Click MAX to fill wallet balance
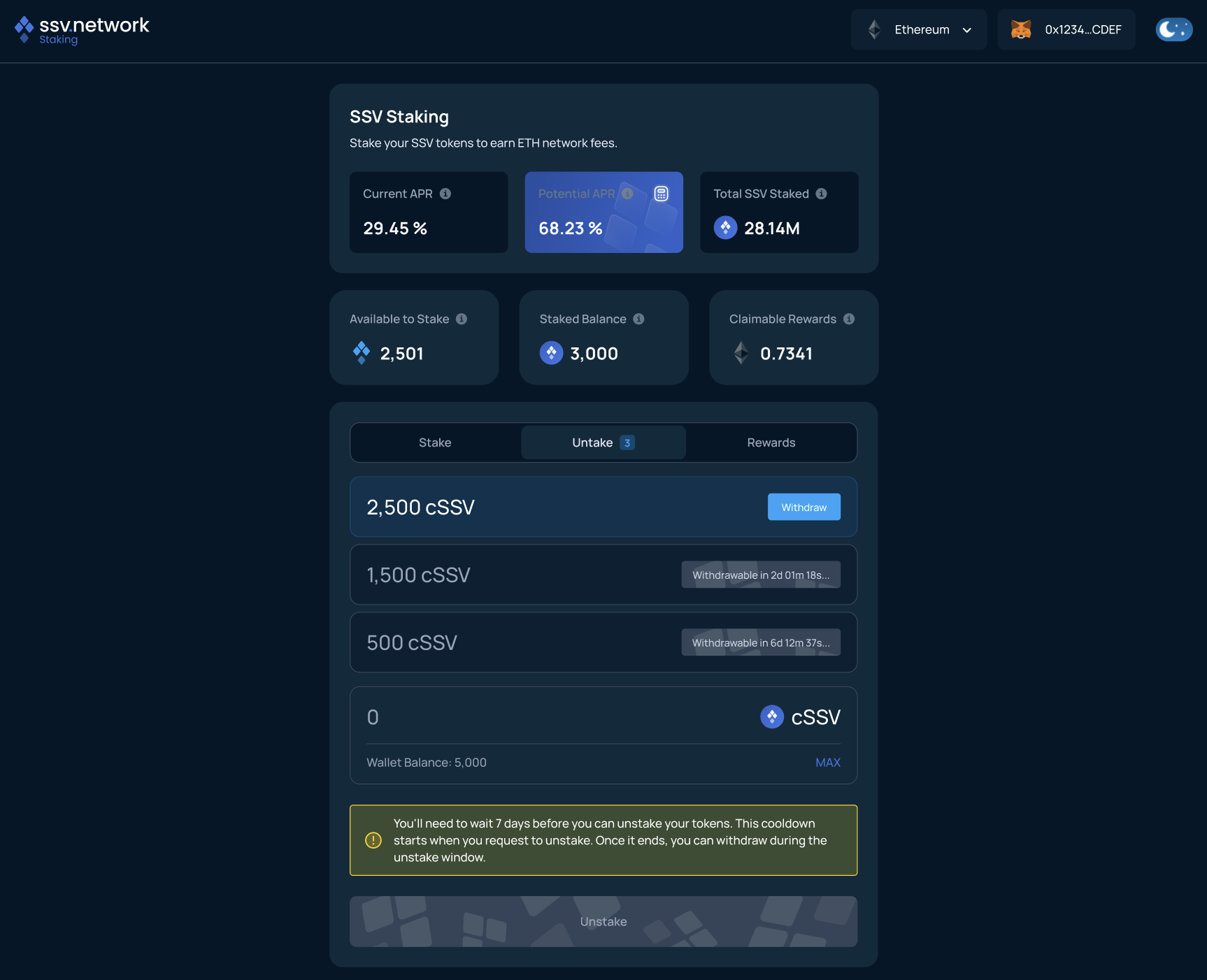Screen dimensions: 1207x980 tap(827, 763)
